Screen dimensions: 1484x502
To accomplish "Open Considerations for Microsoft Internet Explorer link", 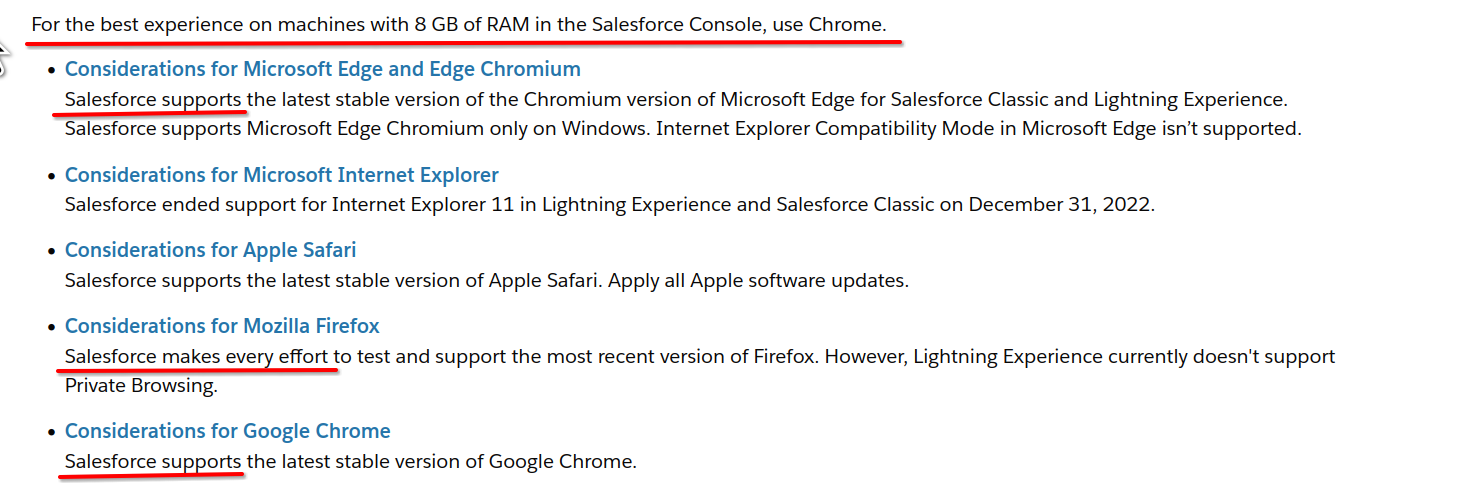I will pos(282,175).
